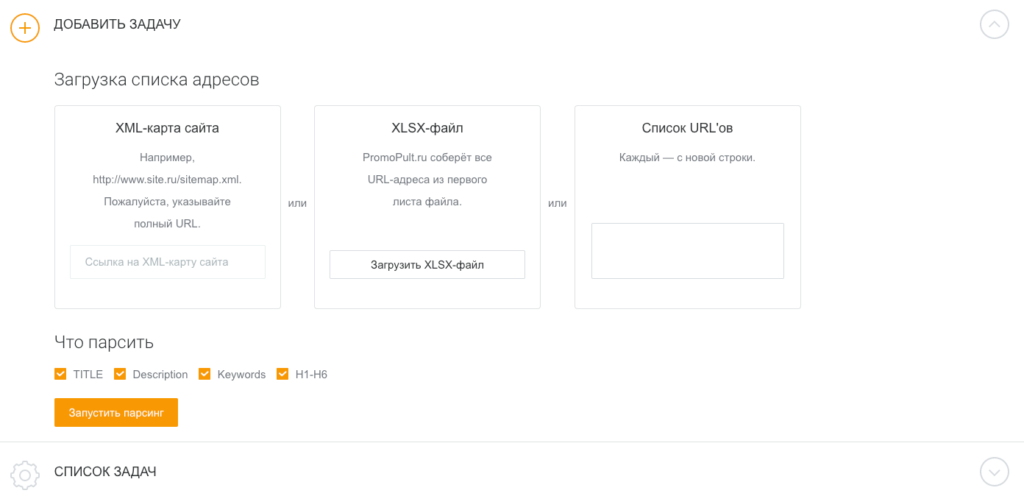Click the Что парсить heading
Screen dimensions: 1024x496
click(x=104, y=342)
